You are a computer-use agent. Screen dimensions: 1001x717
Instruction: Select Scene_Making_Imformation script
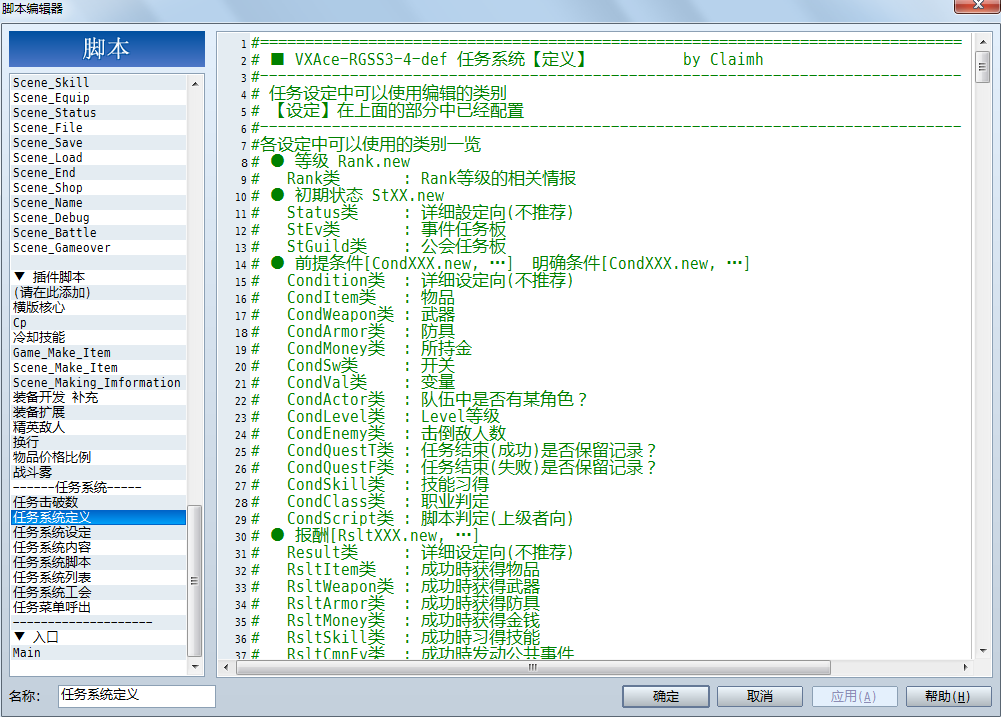(x=99, y=382)
